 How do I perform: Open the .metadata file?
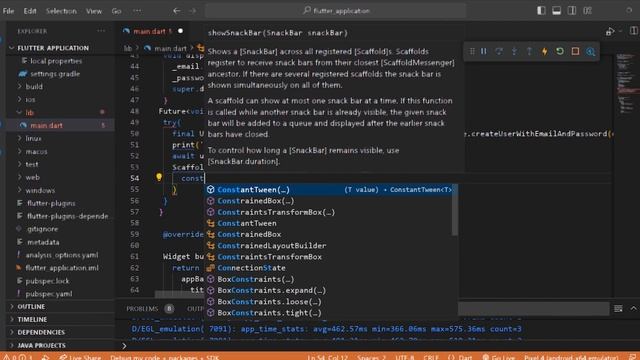43,242
